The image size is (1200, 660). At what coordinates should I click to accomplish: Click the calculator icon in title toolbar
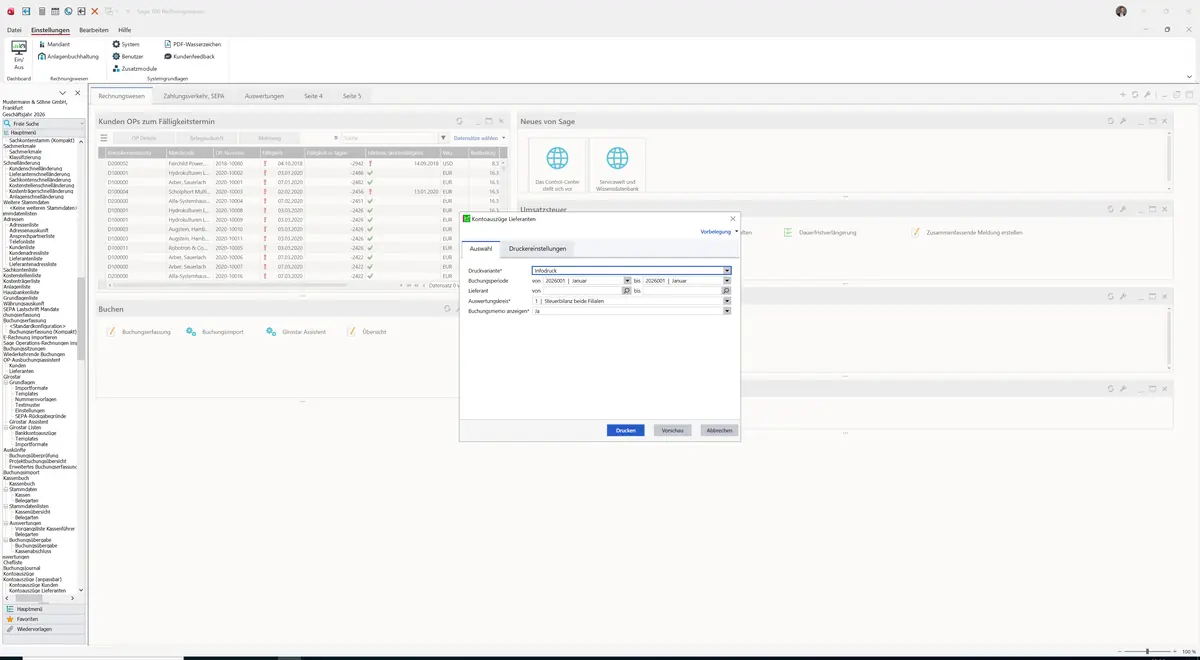pos(42,11)
